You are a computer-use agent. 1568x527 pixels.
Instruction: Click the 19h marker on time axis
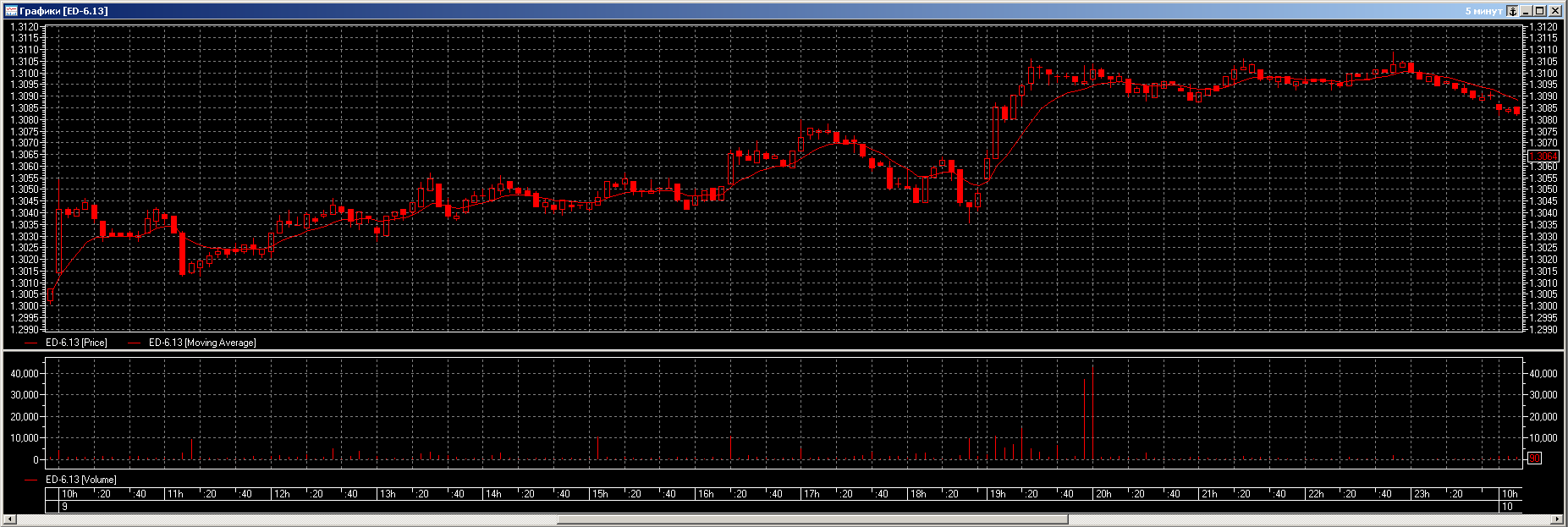click(998, 494)
